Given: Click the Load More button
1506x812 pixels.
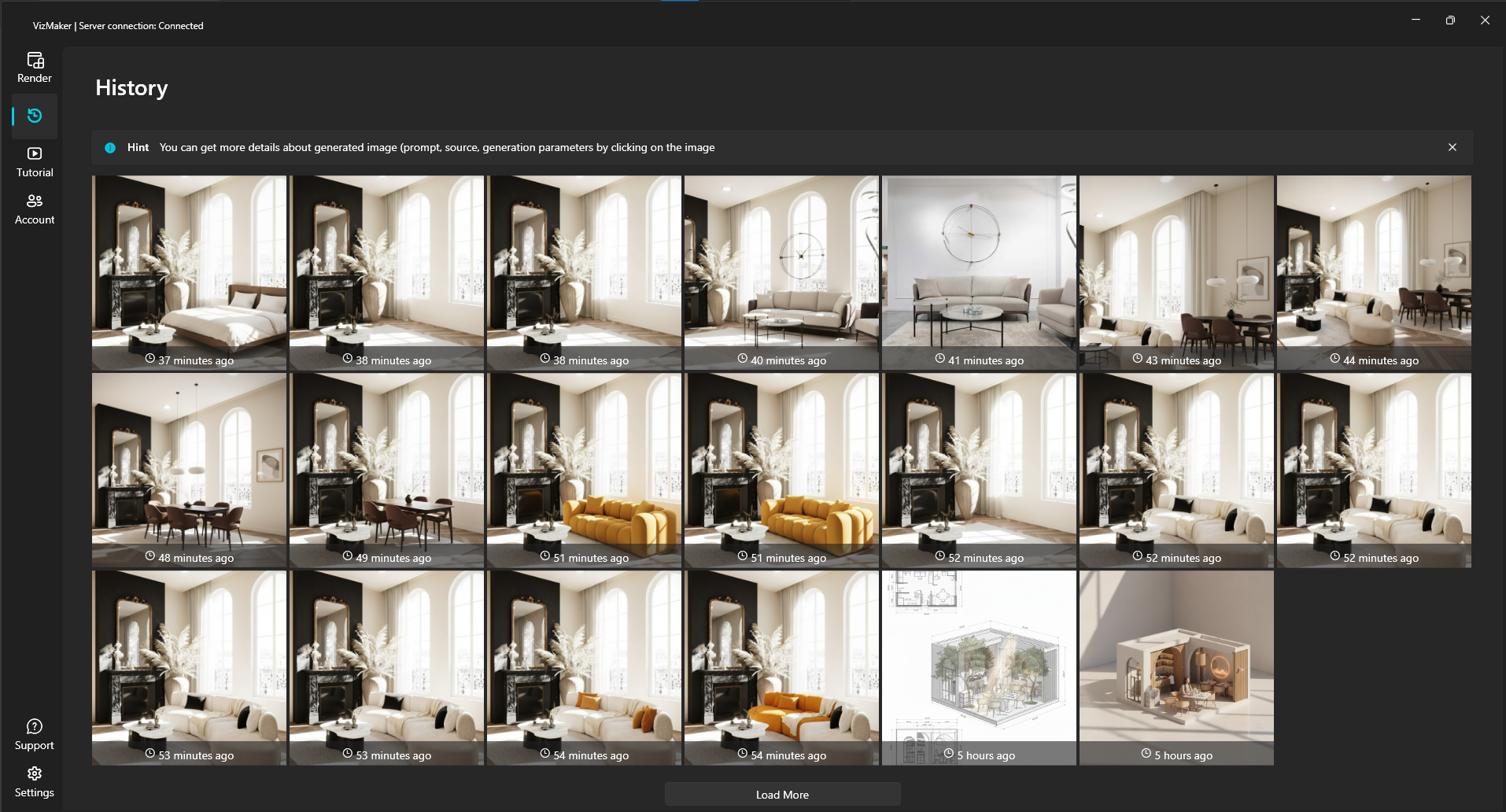Looking at the screenshot, I should tap(782, 794).
